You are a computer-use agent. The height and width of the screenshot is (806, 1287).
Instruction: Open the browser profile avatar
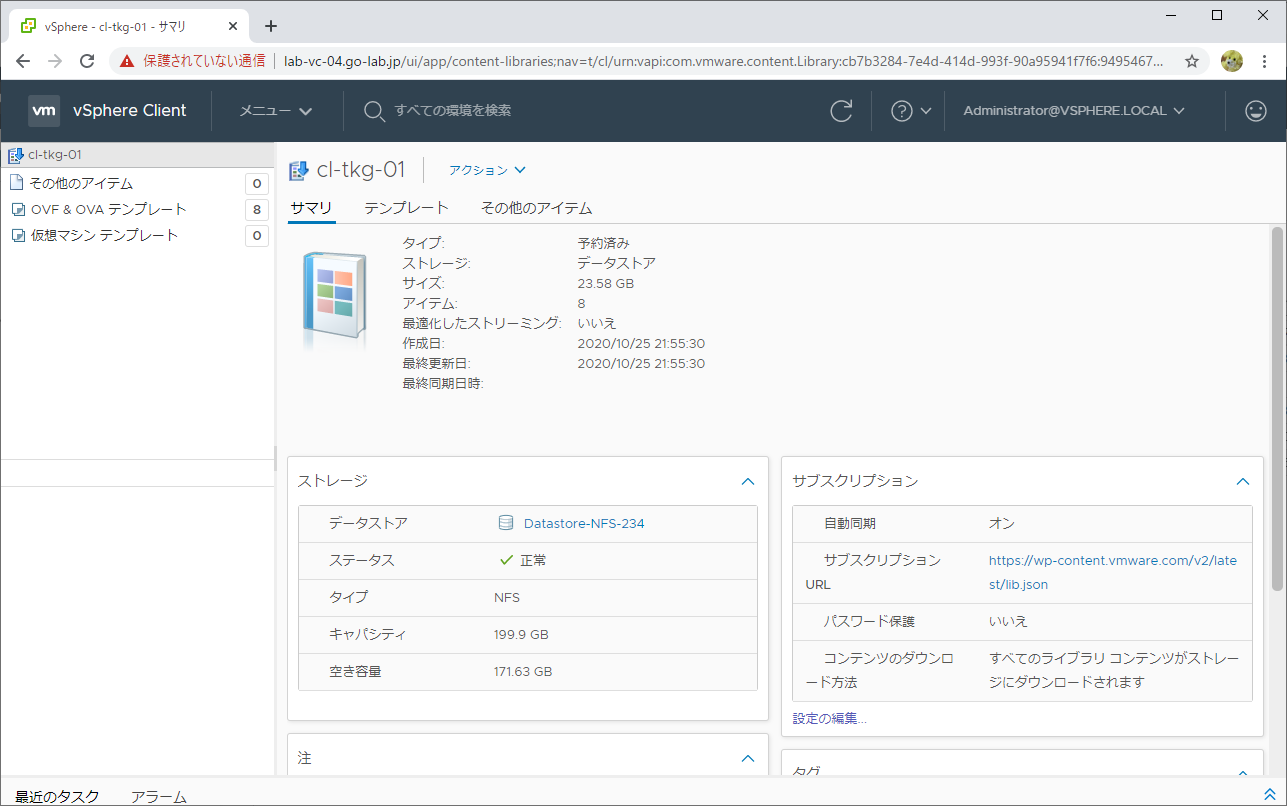pos(1231,61)
